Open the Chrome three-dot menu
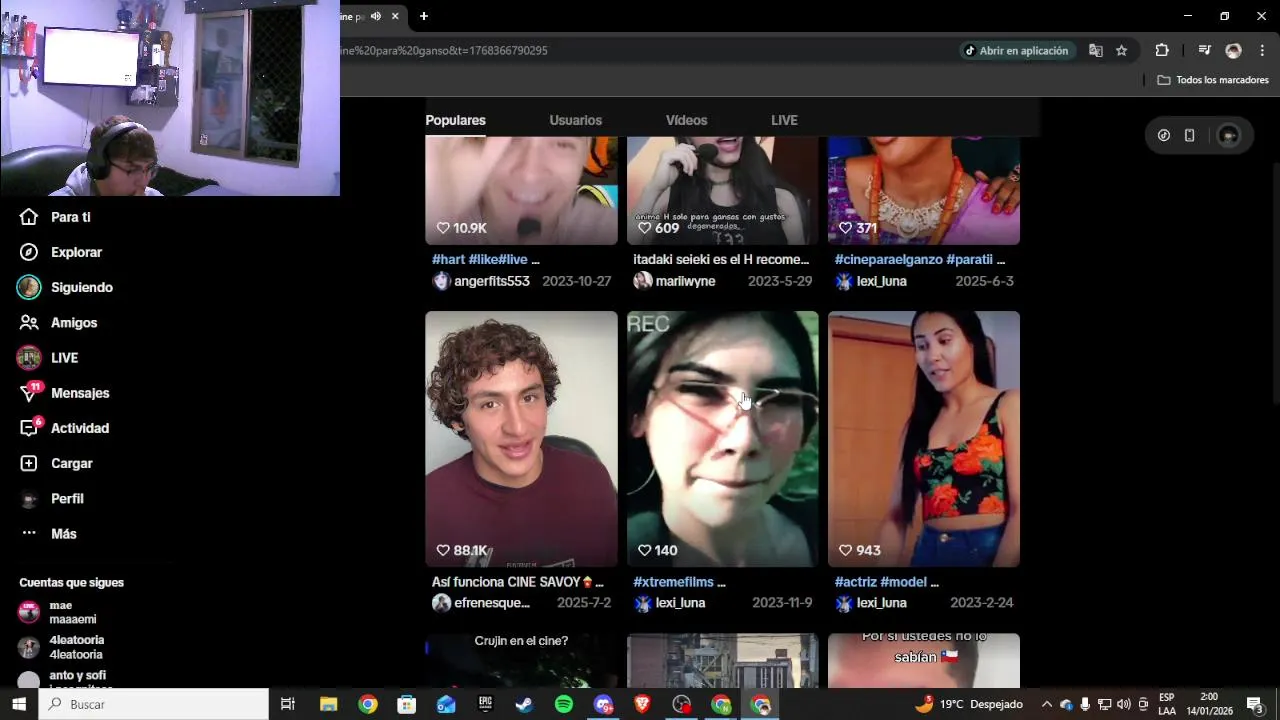The height and width of the screenshot is (720, 1280). (1262, 50)
